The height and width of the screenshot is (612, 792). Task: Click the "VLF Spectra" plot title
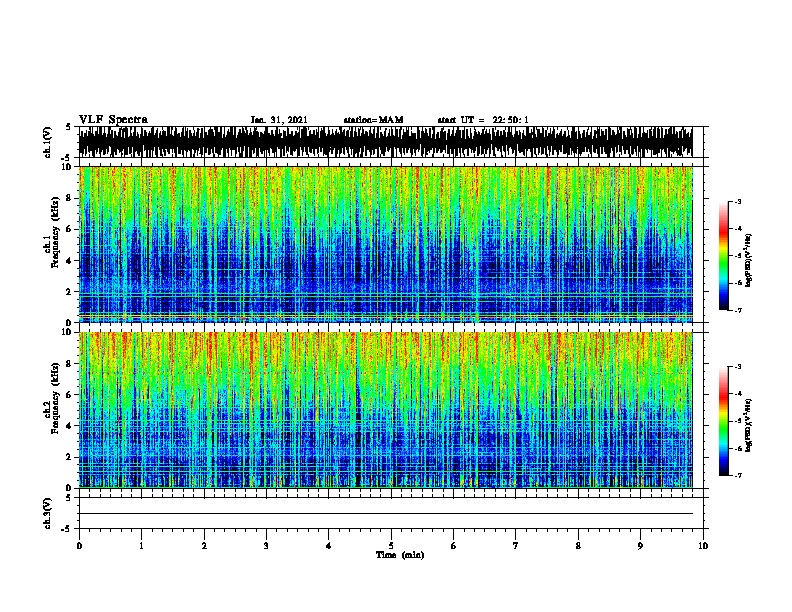pos(113,120)
